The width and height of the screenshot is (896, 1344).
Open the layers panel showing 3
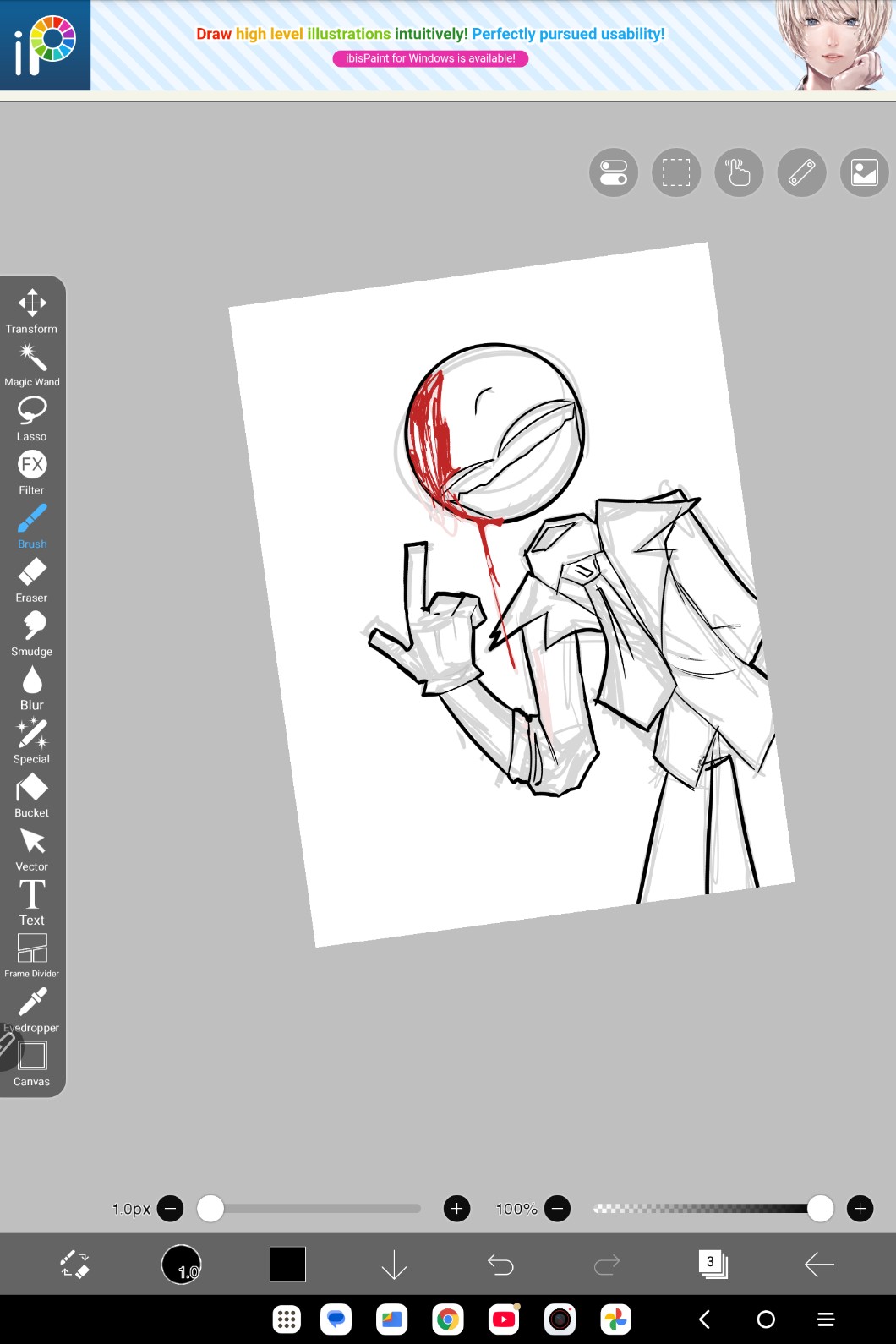click(713, 1265)
